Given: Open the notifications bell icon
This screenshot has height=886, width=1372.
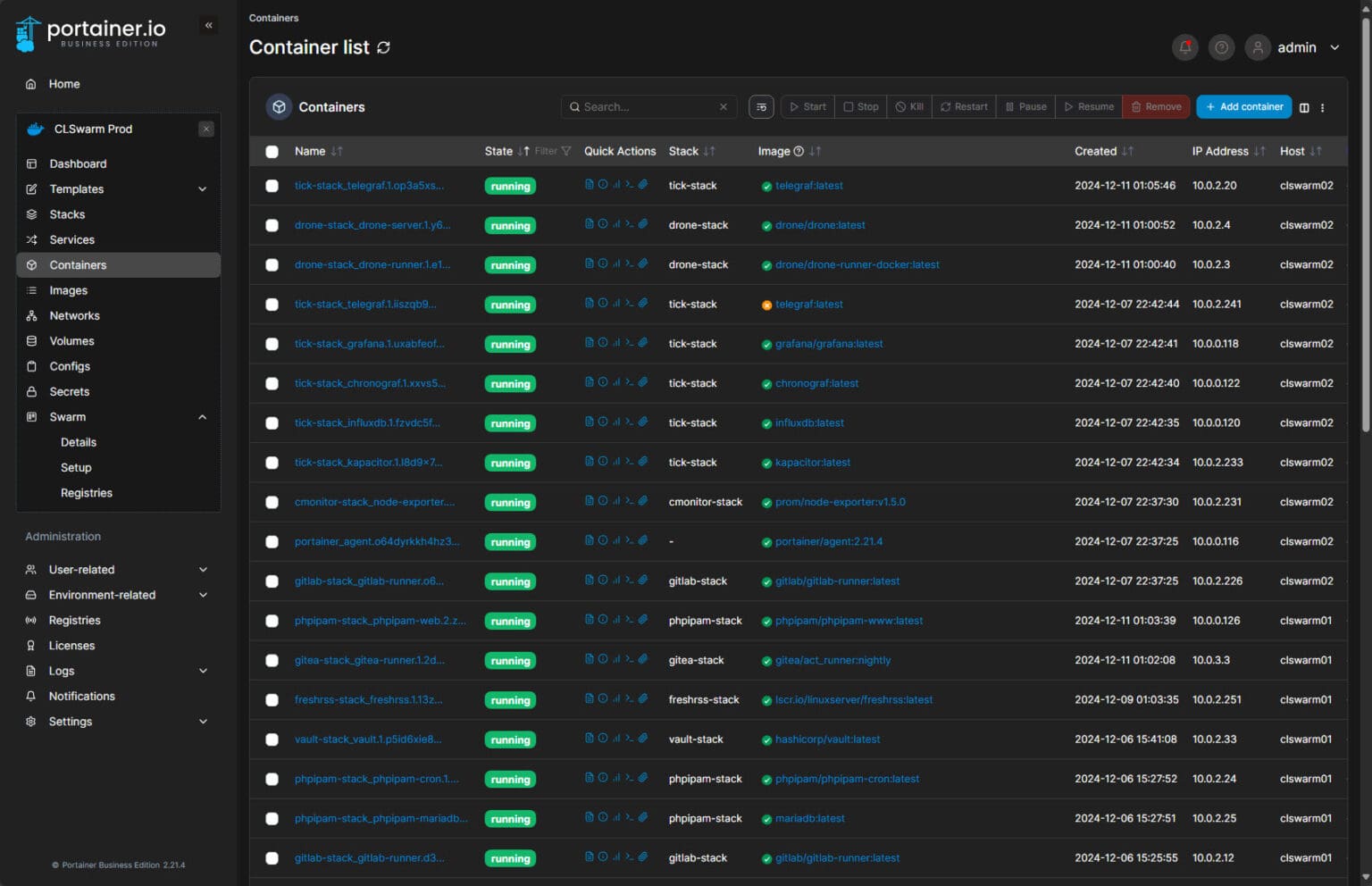Looking at the screenshot, I should point(1184,47).
